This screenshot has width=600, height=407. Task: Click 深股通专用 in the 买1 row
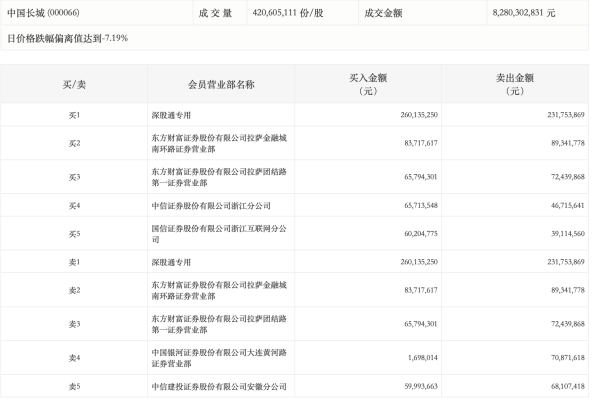pyautogui.click(x=171, y=115)
